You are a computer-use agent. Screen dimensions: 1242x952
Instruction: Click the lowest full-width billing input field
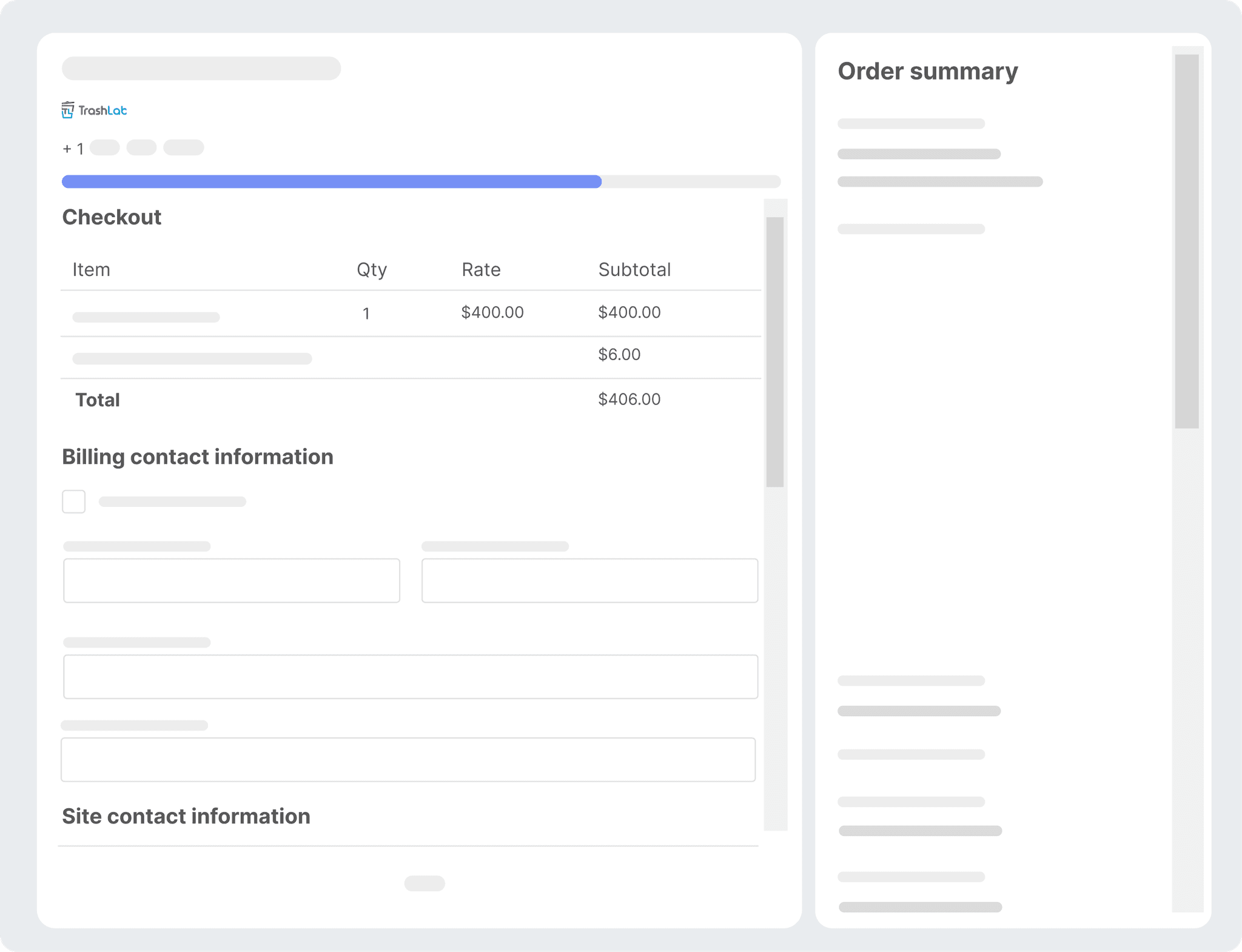click(x=408, y=760)
